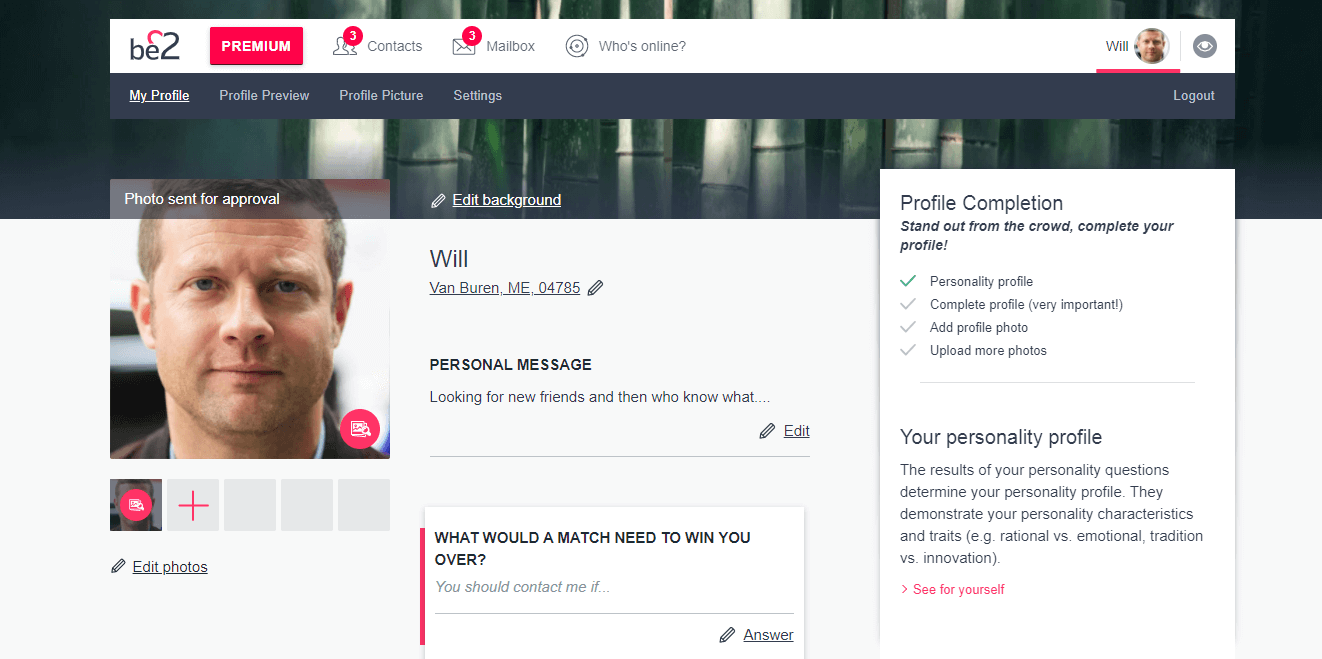The height and width of the screenshot is (659, 1322).
Task: Click the photo icon on main picture
Action: [x=360, y=429]
